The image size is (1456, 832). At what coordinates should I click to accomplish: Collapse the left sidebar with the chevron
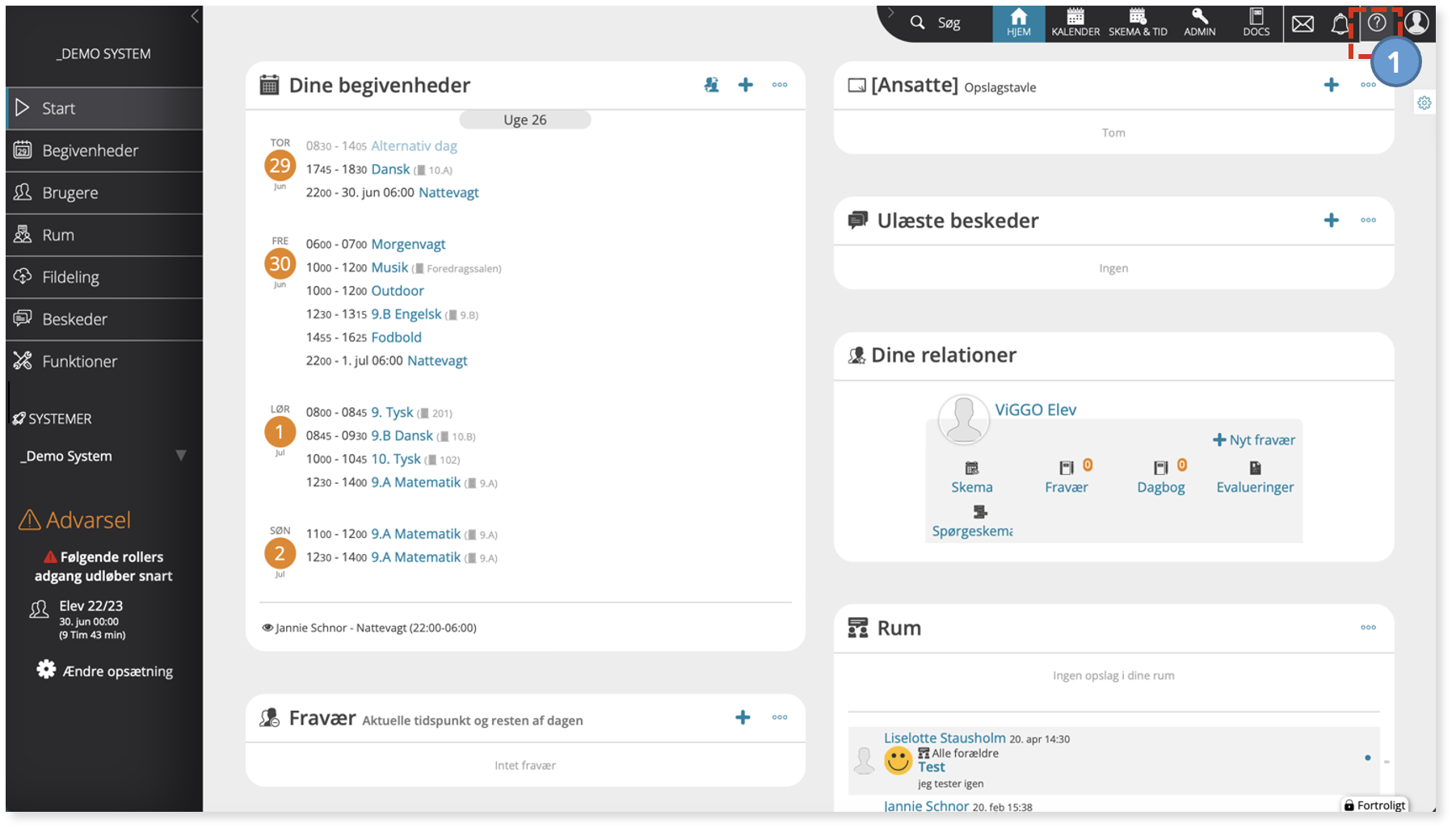[x=195, y=16]
